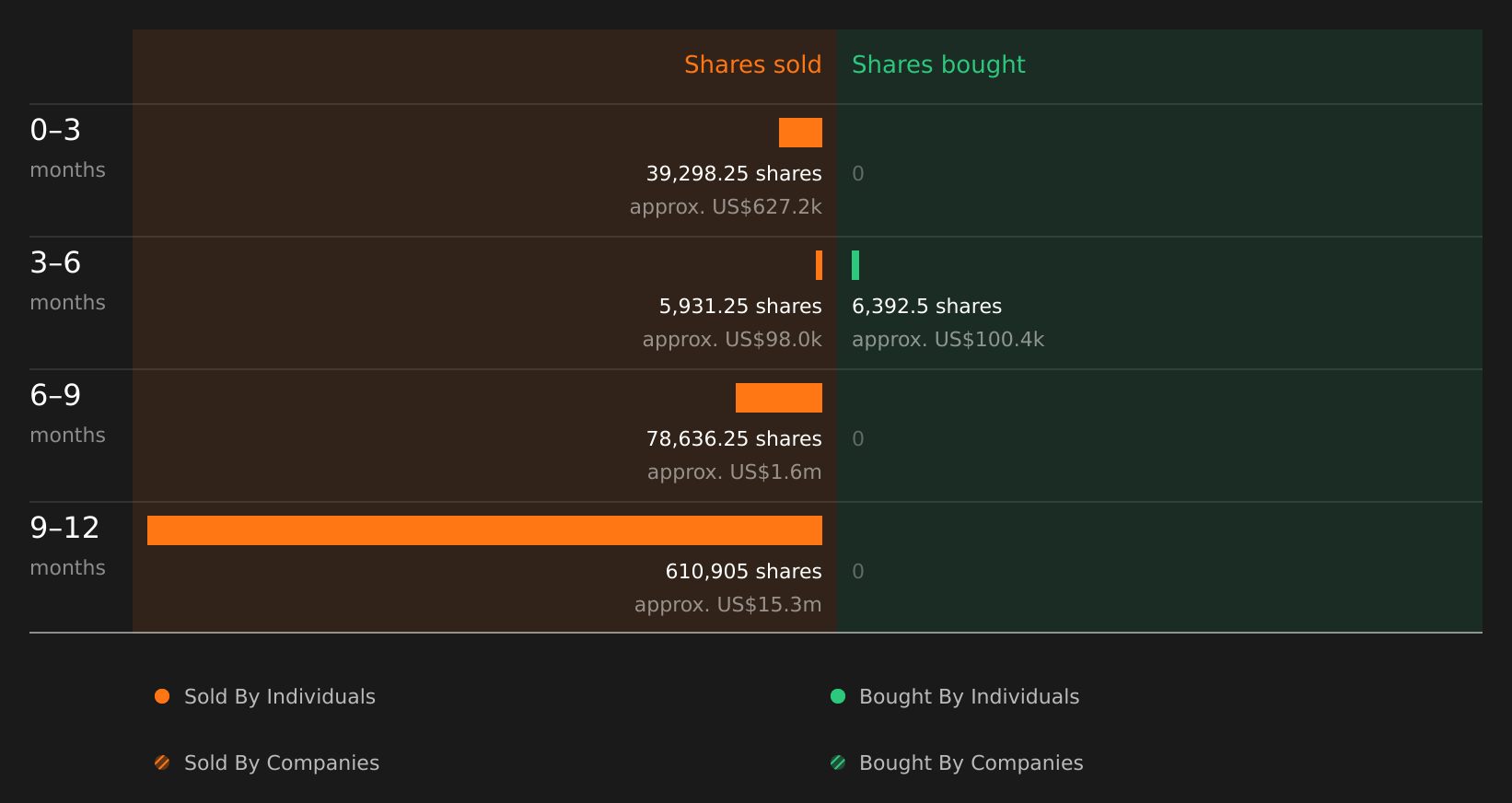Select the 3–6 months green bought bar
The height and width of the screenshot is (803, 1512).
coord(855,265)
